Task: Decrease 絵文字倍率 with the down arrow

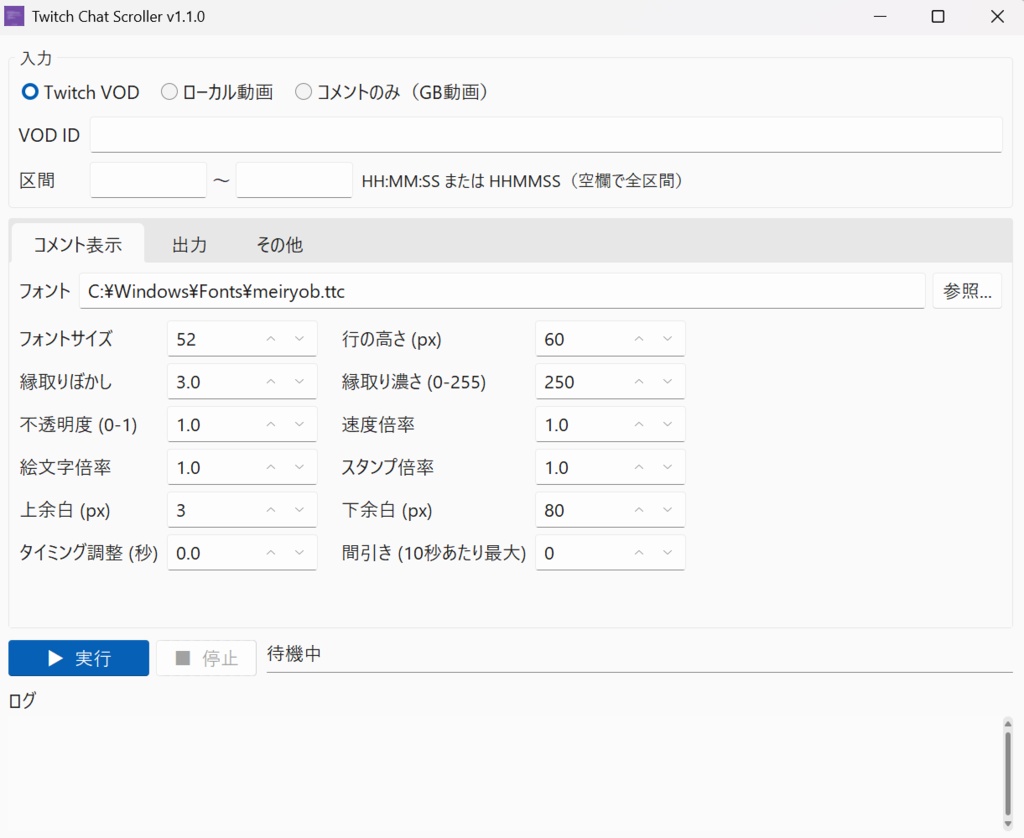Action: (299, 467)
